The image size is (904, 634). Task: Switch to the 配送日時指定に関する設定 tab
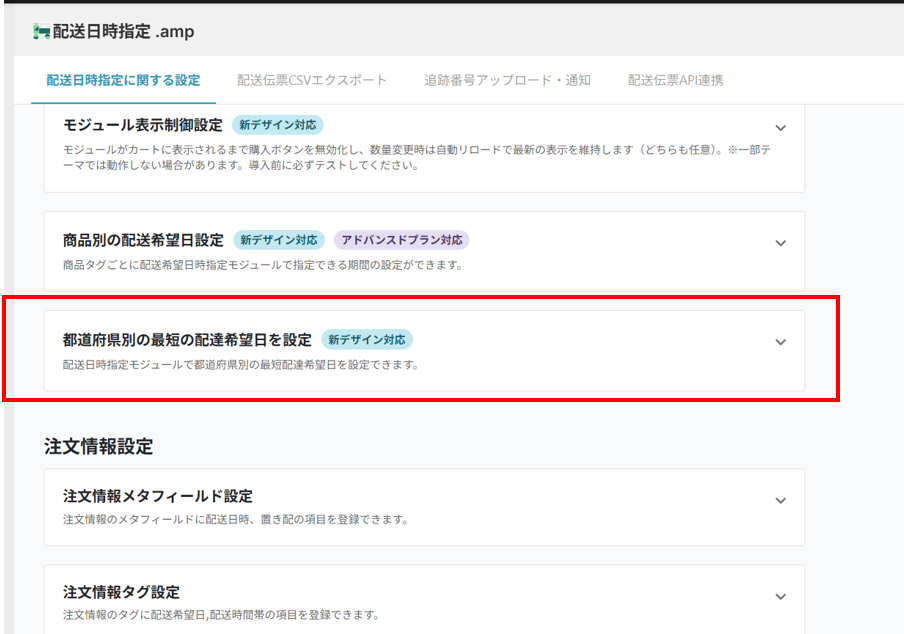pyautogui.click(x=123, y=80)
